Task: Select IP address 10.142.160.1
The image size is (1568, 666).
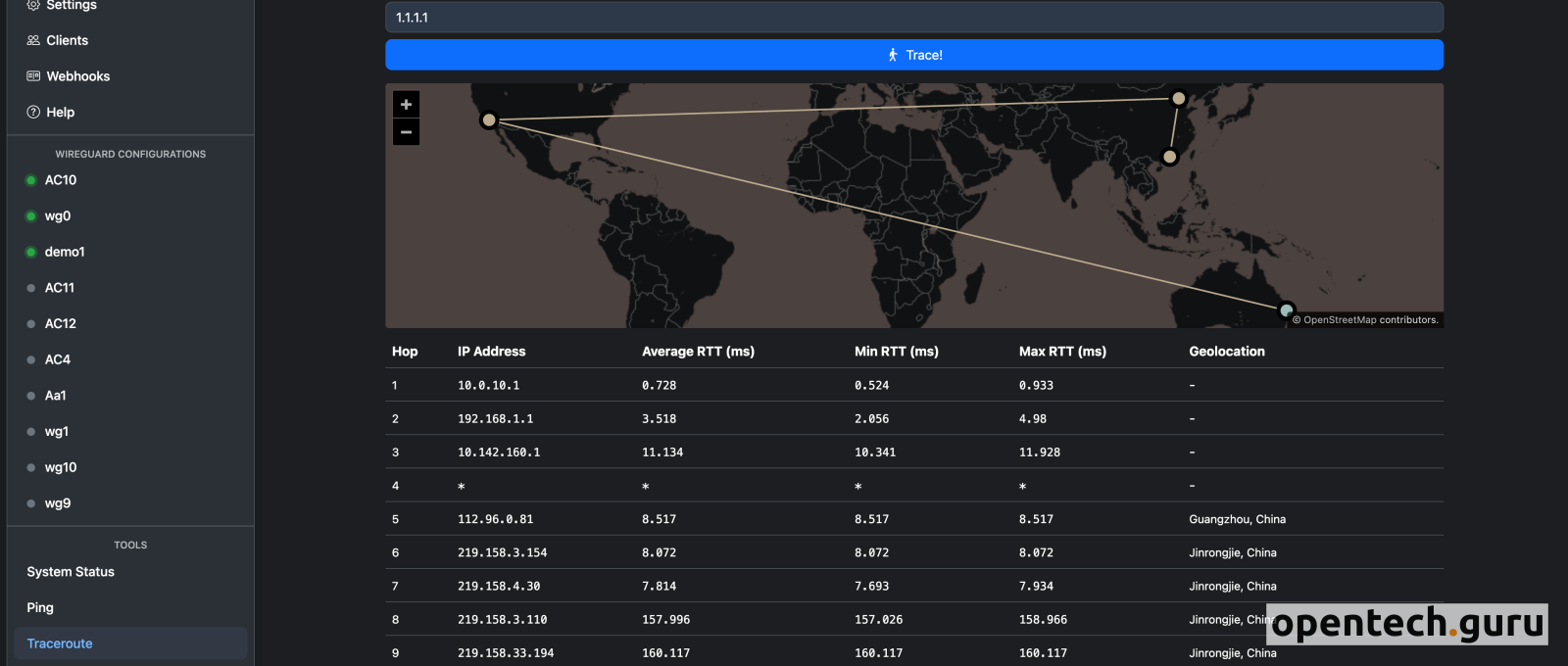Action: point(499,452)
